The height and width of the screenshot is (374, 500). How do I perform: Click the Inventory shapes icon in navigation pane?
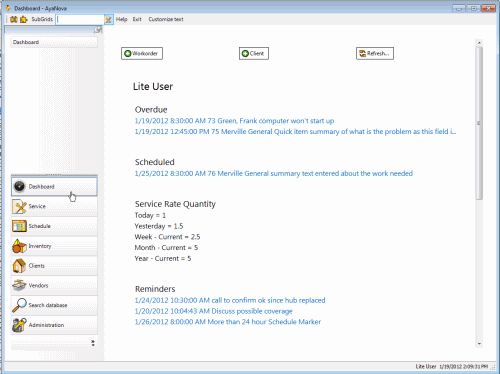pyautogui.click(x=19, y=246)
